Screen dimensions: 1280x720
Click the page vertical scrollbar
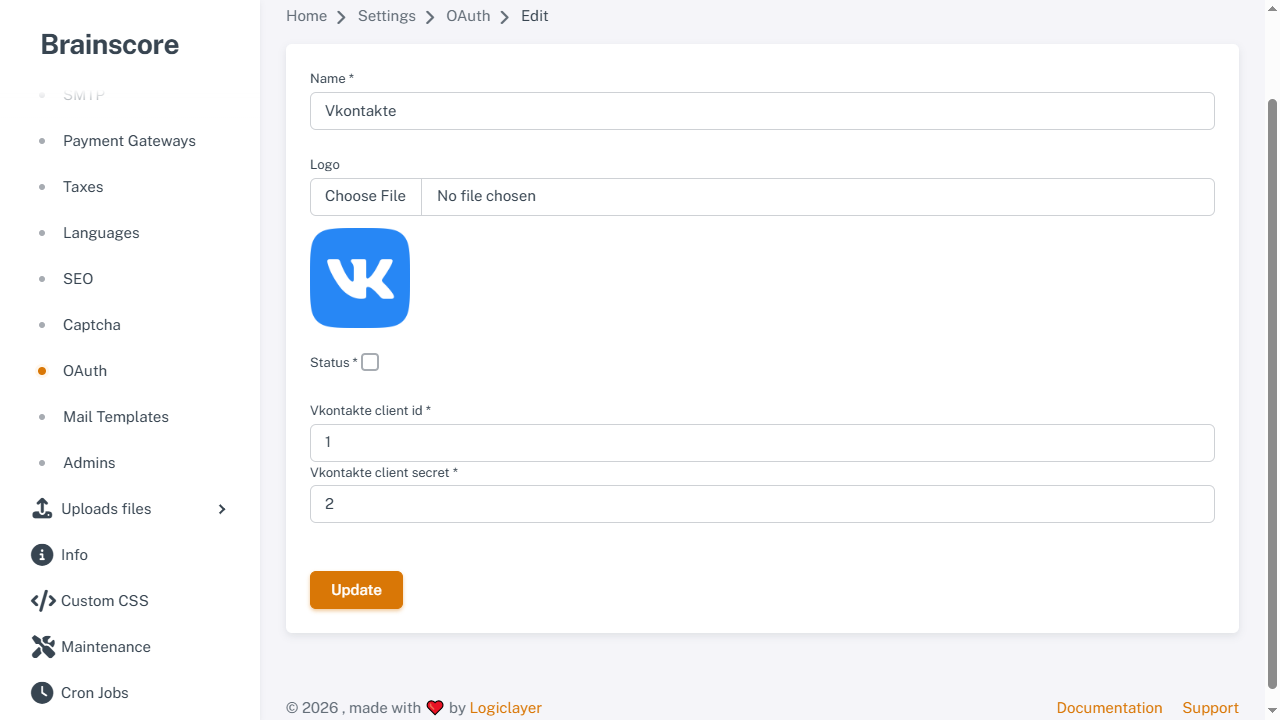point(1273,394)
